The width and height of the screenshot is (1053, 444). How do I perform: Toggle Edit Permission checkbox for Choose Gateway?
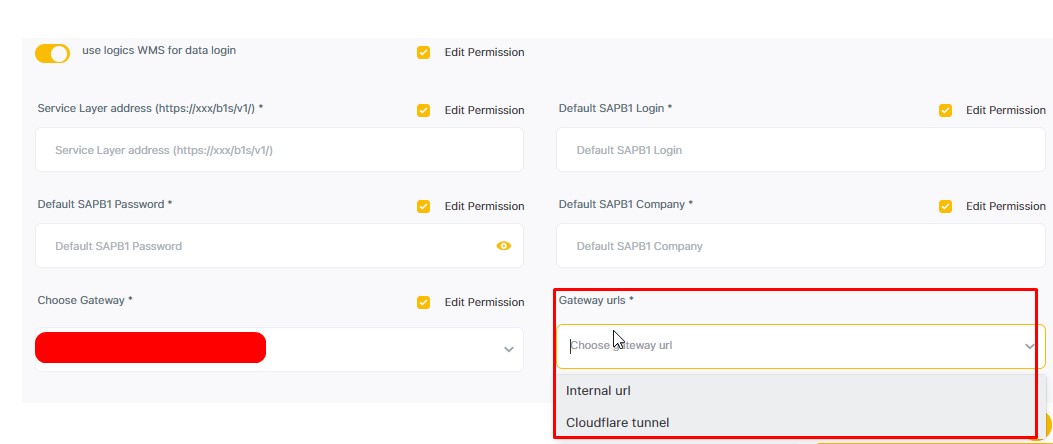pyautogui.click(x=424, y=302)
